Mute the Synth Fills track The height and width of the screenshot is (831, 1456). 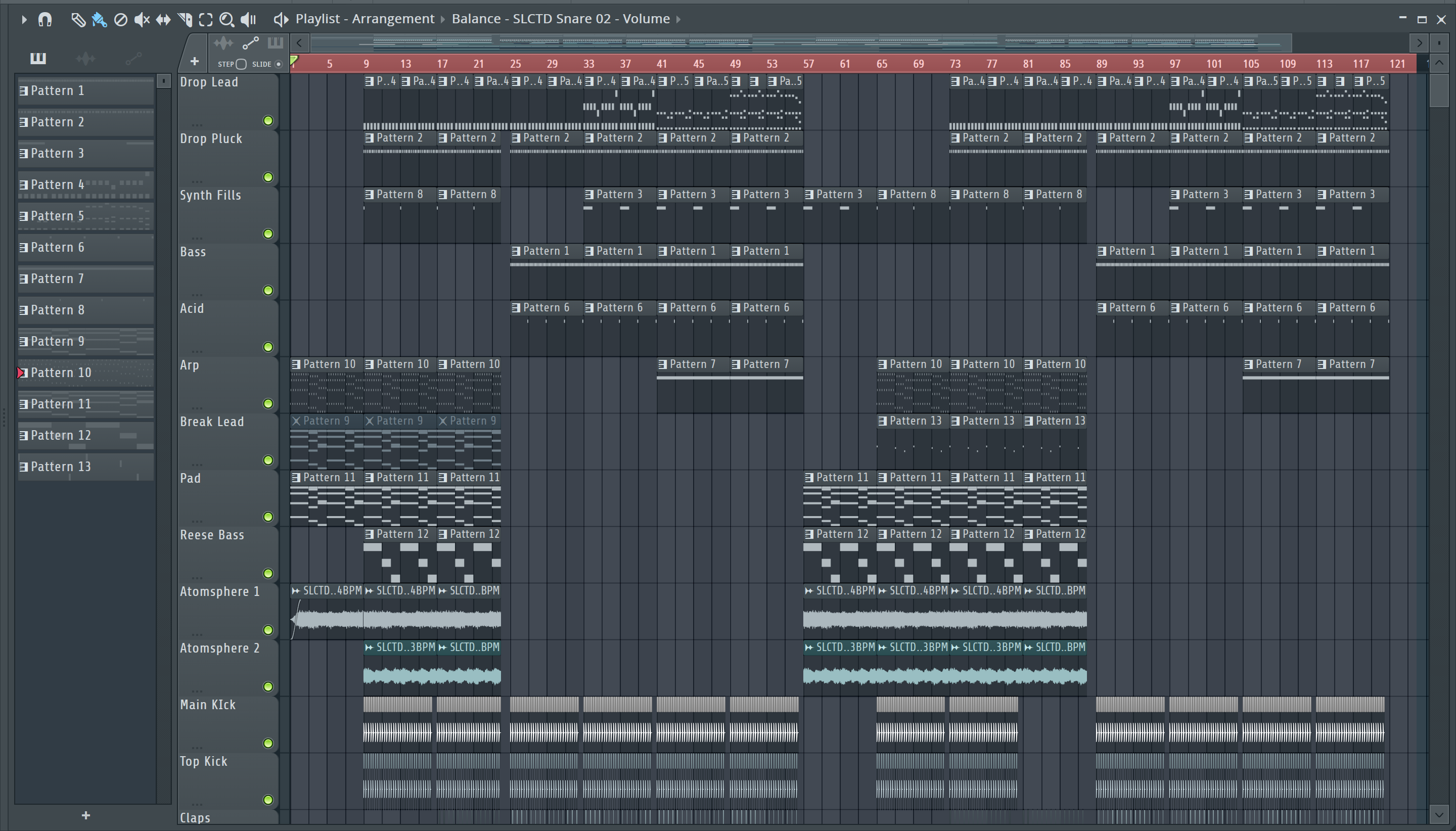(267, 234)
